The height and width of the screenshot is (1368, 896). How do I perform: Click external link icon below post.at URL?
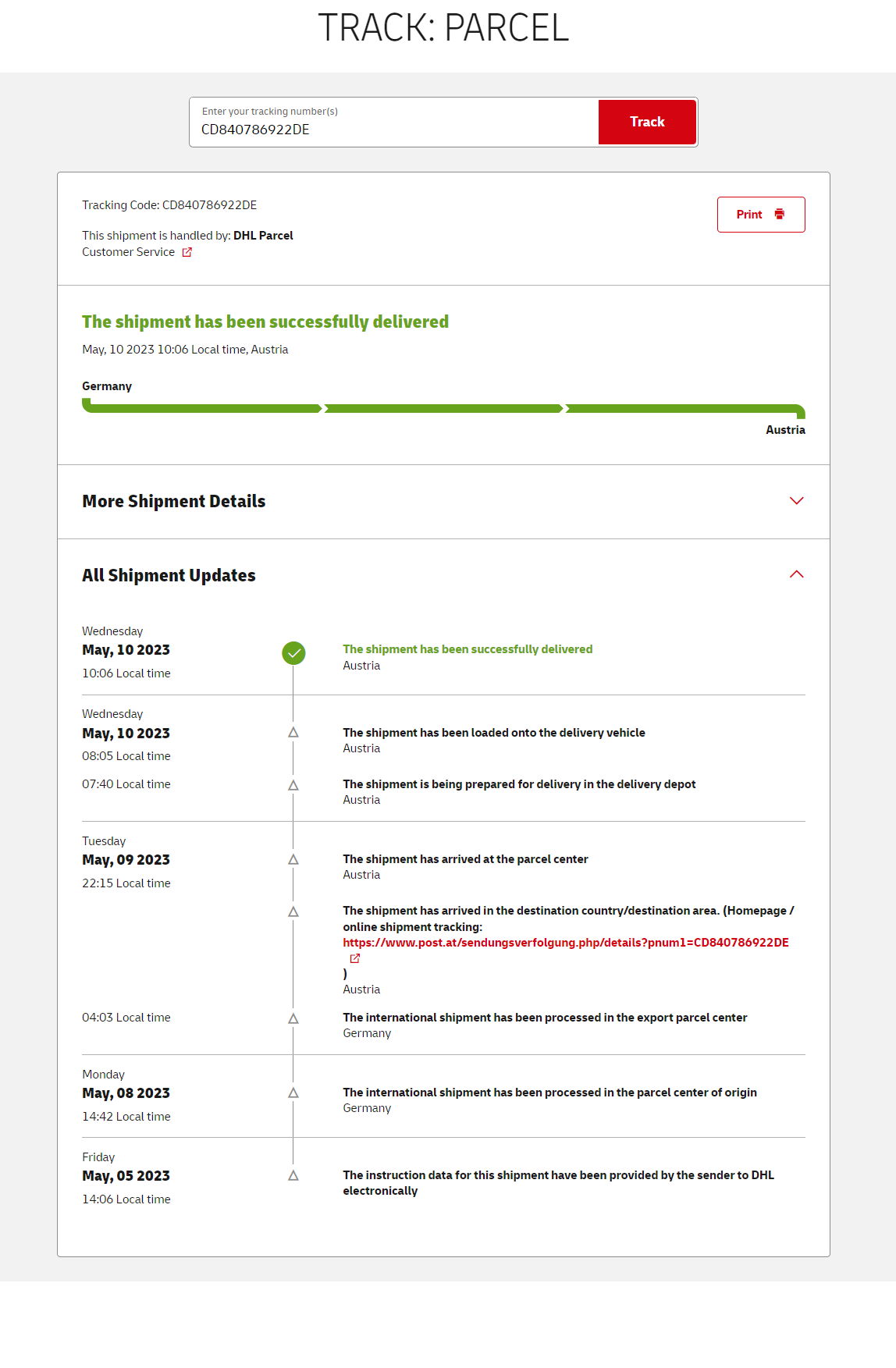355,958
